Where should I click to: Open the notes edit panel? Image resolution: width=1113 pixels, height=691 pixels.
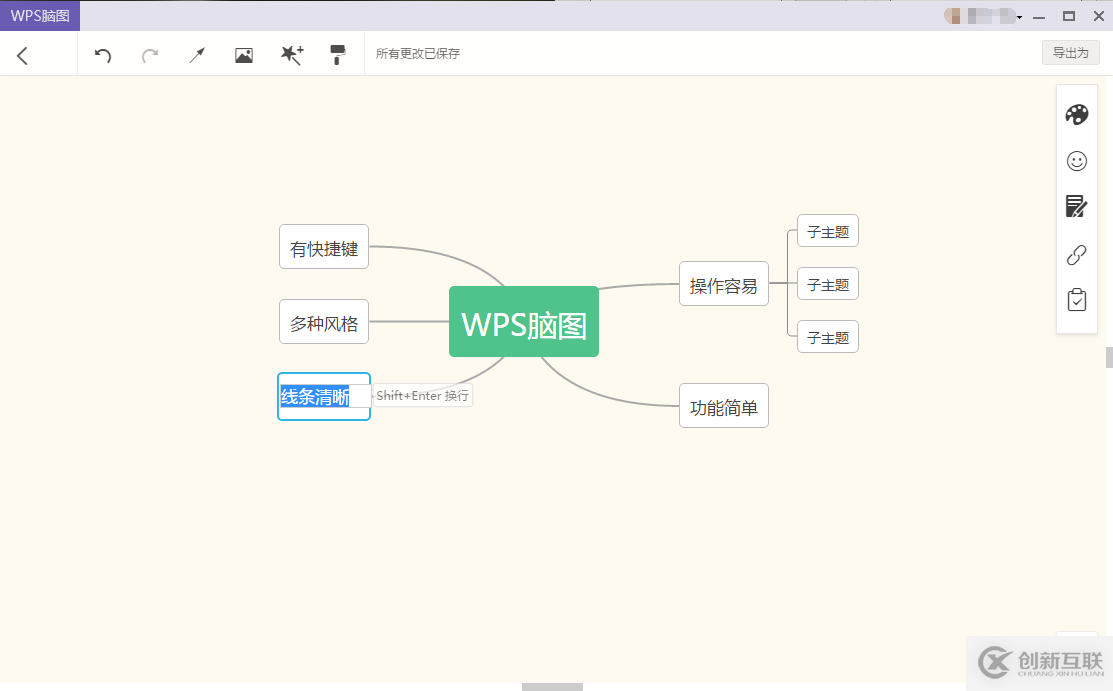pos(1077,207)
